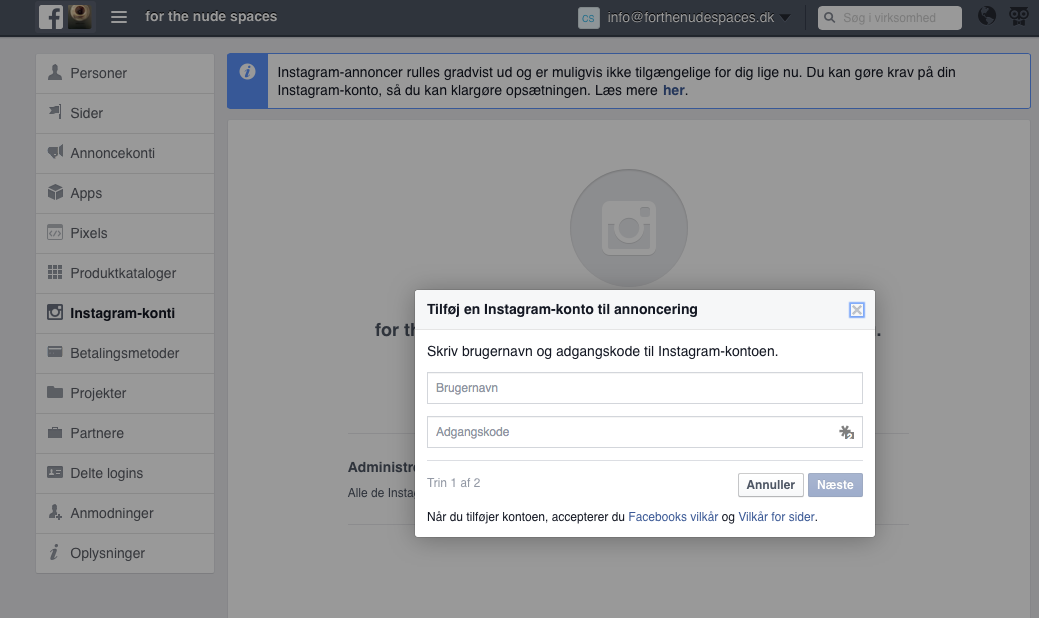Open Apps in the sidebar

coord(125,193)
